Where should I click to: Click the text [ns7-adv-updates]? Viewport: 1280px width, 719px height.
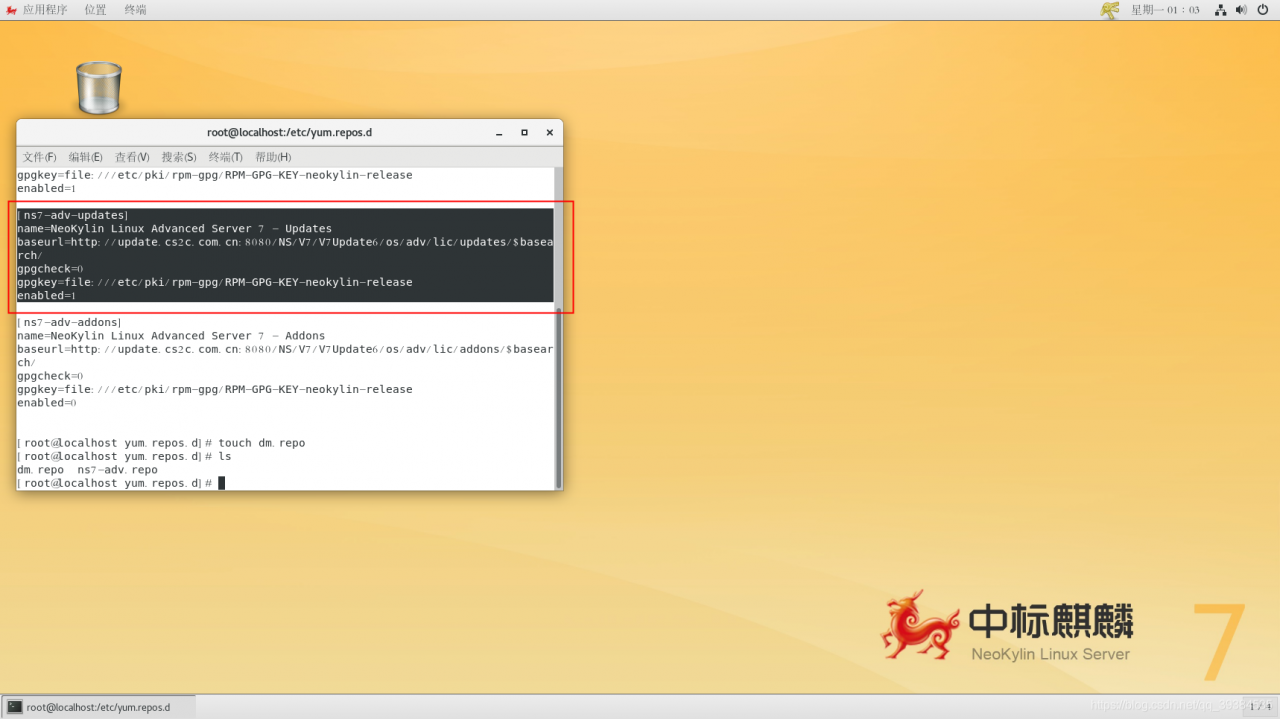(72, 215)
